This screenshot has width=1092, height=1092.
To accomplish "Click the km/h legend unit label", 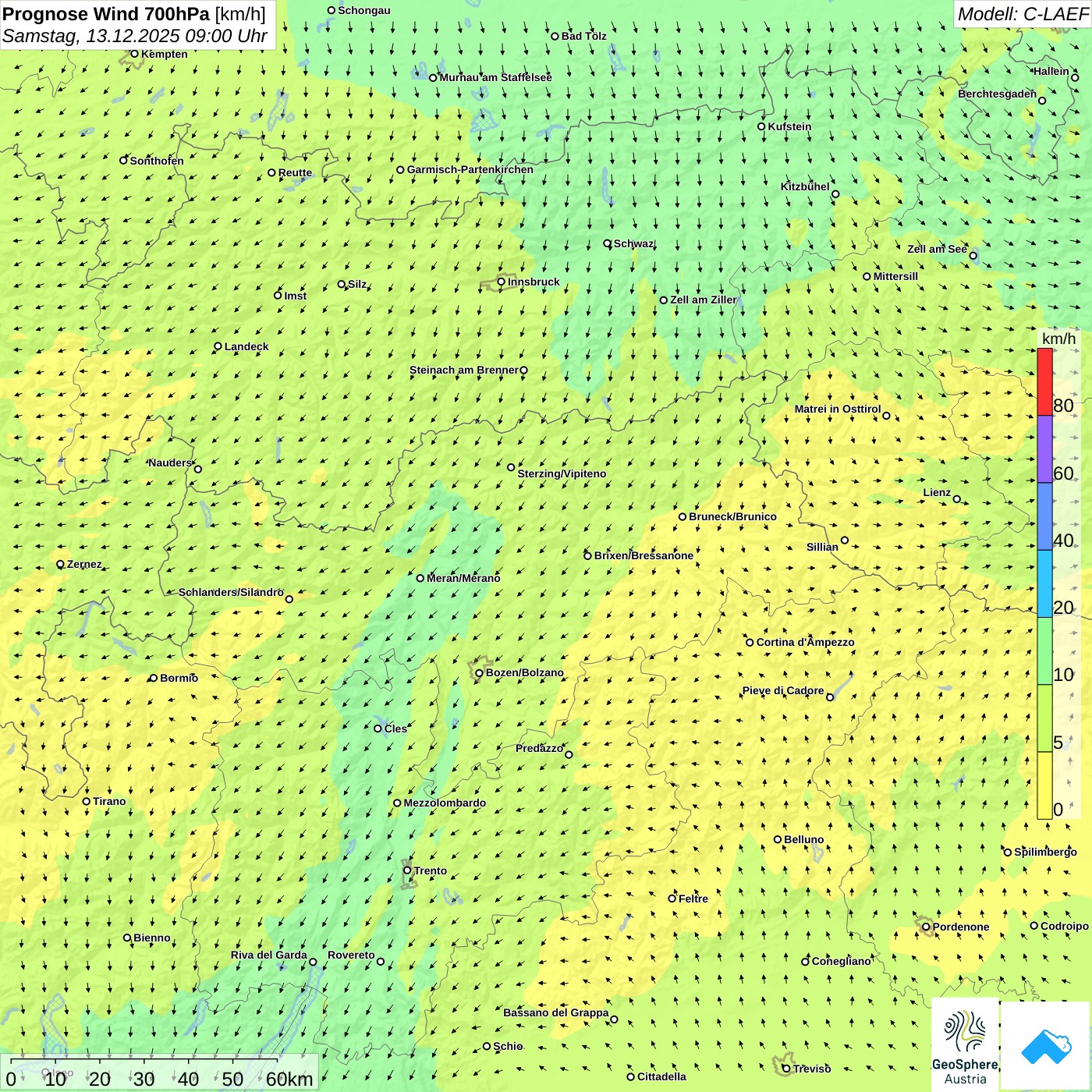I will coord(1058,339).
